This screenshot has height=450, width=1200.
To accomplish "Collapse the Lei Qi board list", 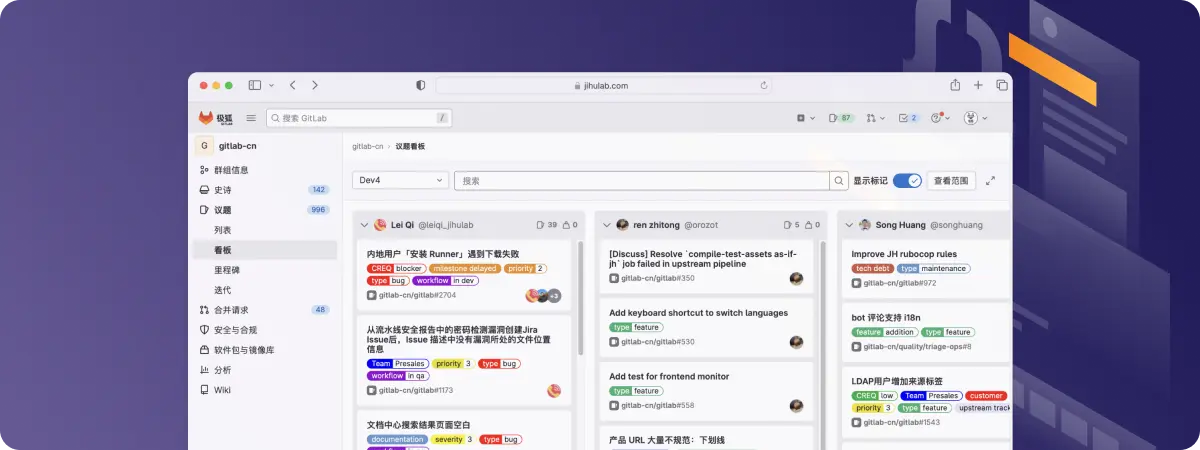I will tap(364, 225).
